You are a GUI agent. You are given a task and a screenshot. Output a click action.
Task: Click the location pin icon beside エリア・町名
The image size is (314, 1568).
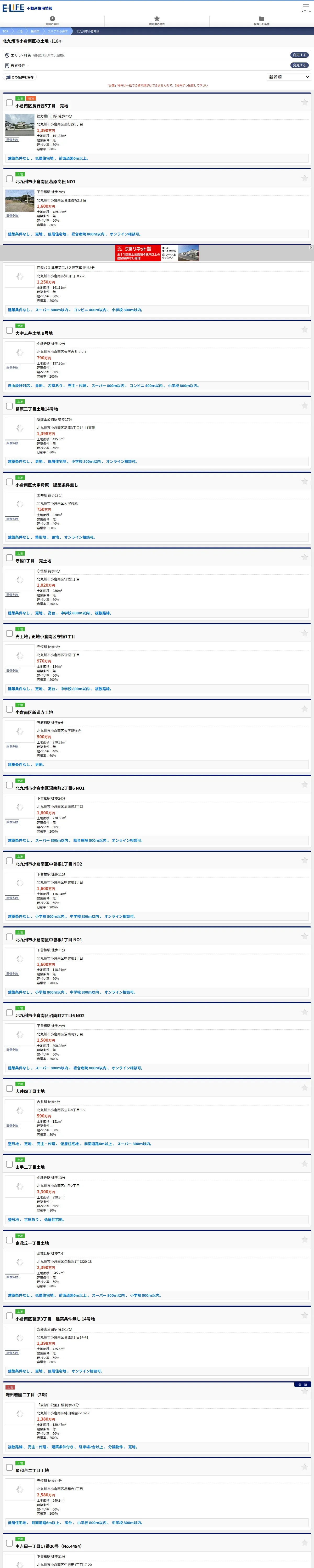[x=7, y=55]
